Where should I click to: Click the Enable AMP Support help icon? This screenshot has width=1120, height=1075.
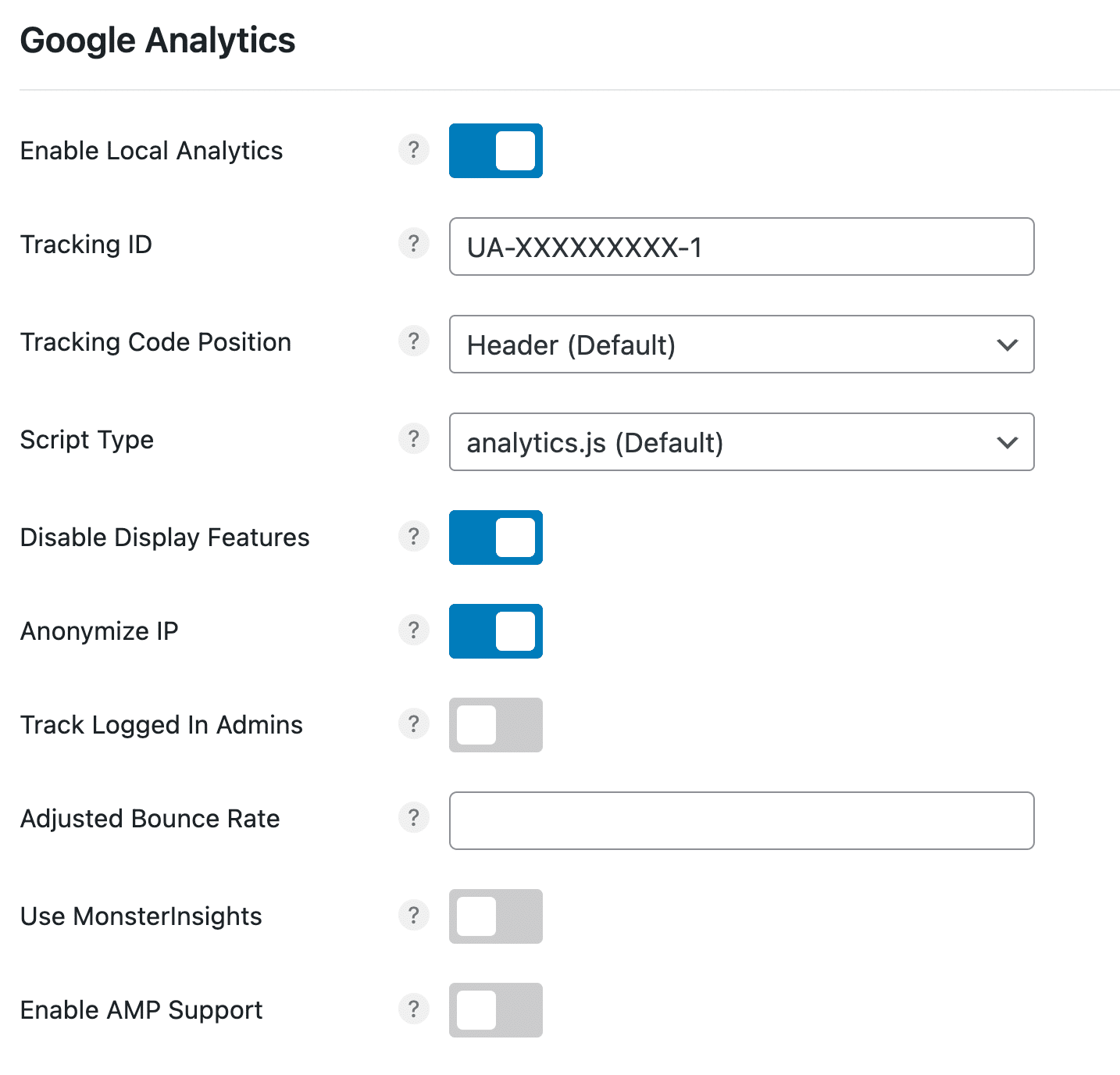click(414, 1009)
